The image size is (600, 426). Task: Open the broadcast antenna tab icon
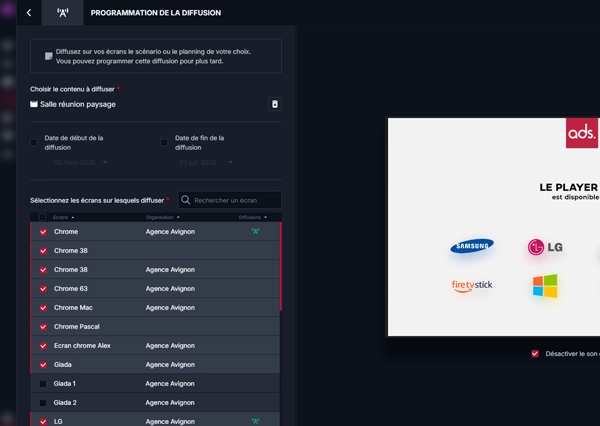(x=63, y=13)
